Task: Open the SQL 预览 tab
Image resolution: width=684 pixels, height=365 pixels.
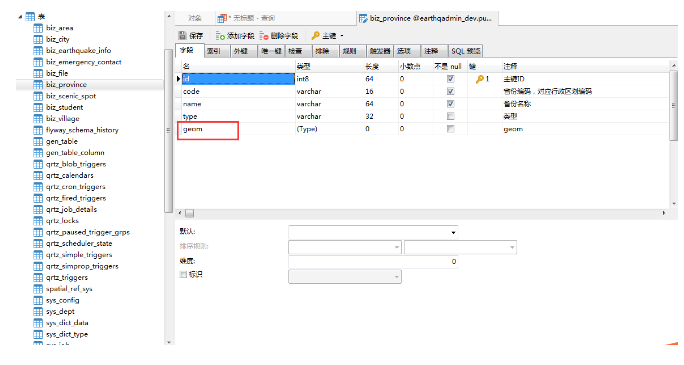Action: point(465,51)
